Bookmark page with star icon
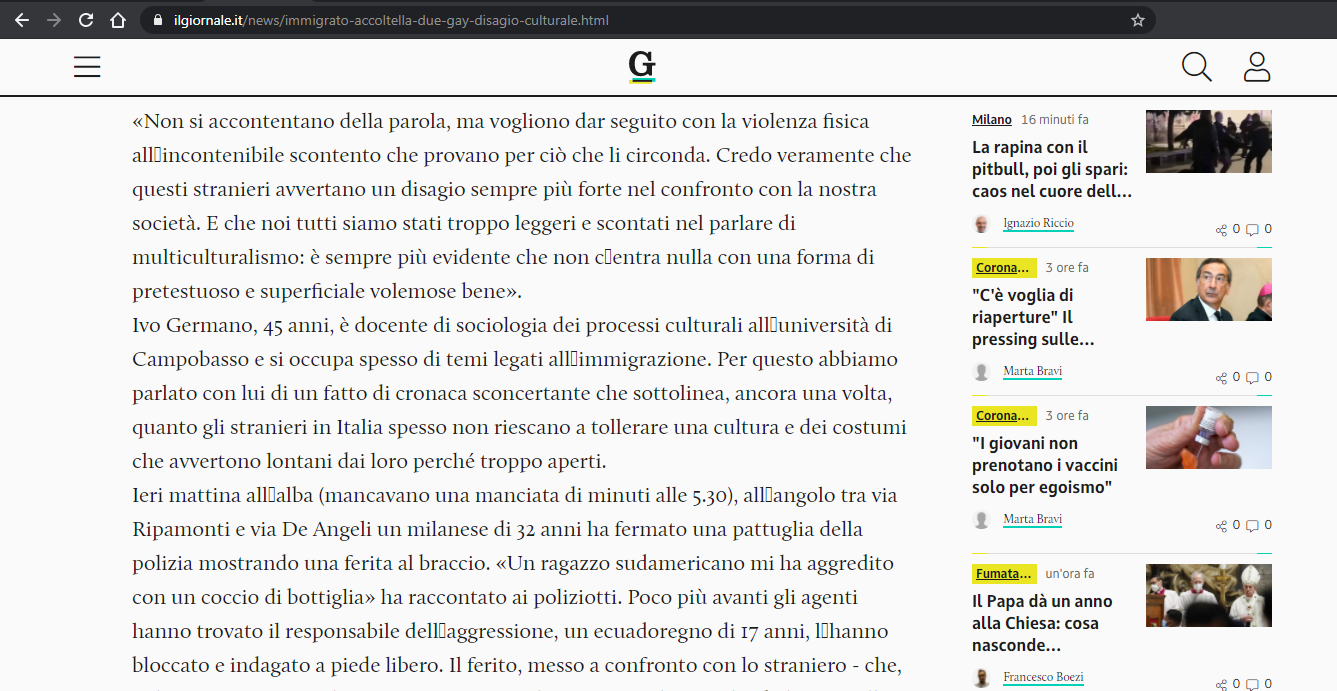This screenshot has width=1337, height=691. click(1137, 20)
